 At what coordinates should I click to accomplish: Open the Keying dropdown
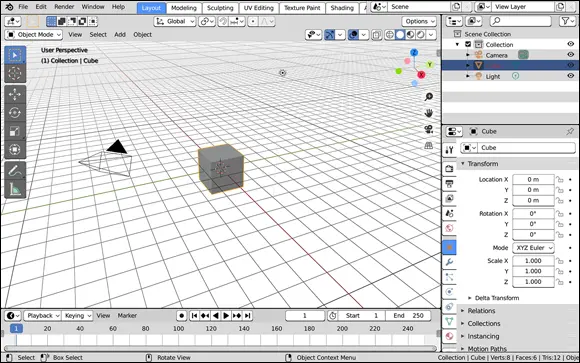click(77, 316)
